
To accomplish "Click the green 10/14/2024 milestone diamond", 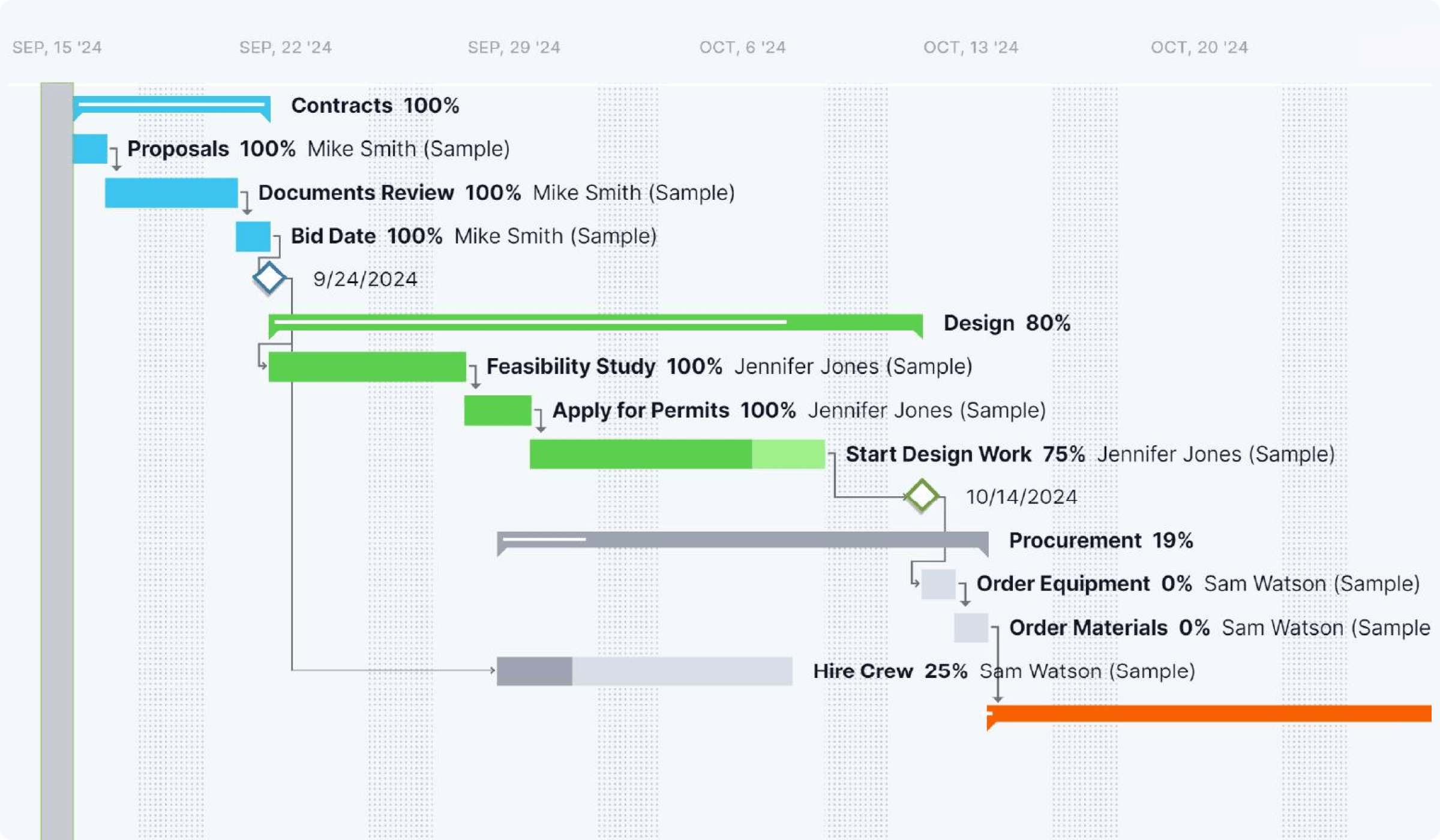I will pos(922,496).
